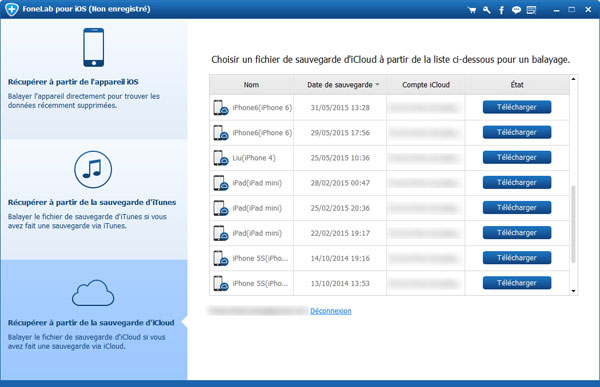600x387 pixels.
Task: Select the text 25/05/2015 10:36
Action: (340, 158)
